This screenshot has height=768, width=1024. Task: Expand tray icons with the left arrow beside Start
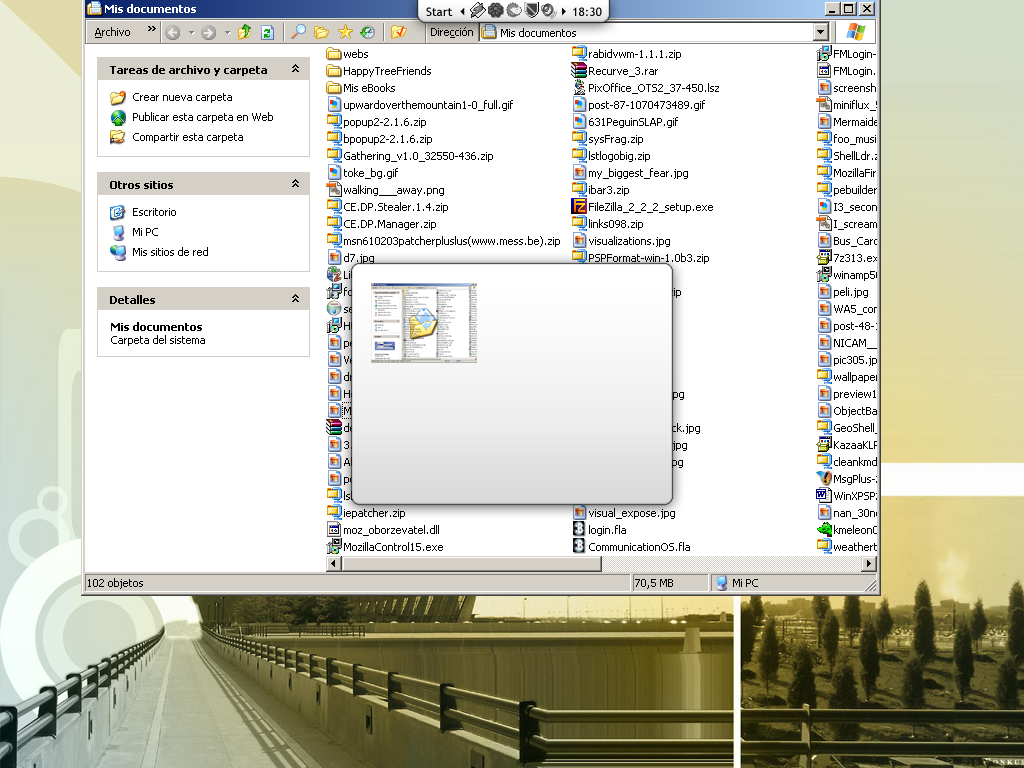click(462, 12)
